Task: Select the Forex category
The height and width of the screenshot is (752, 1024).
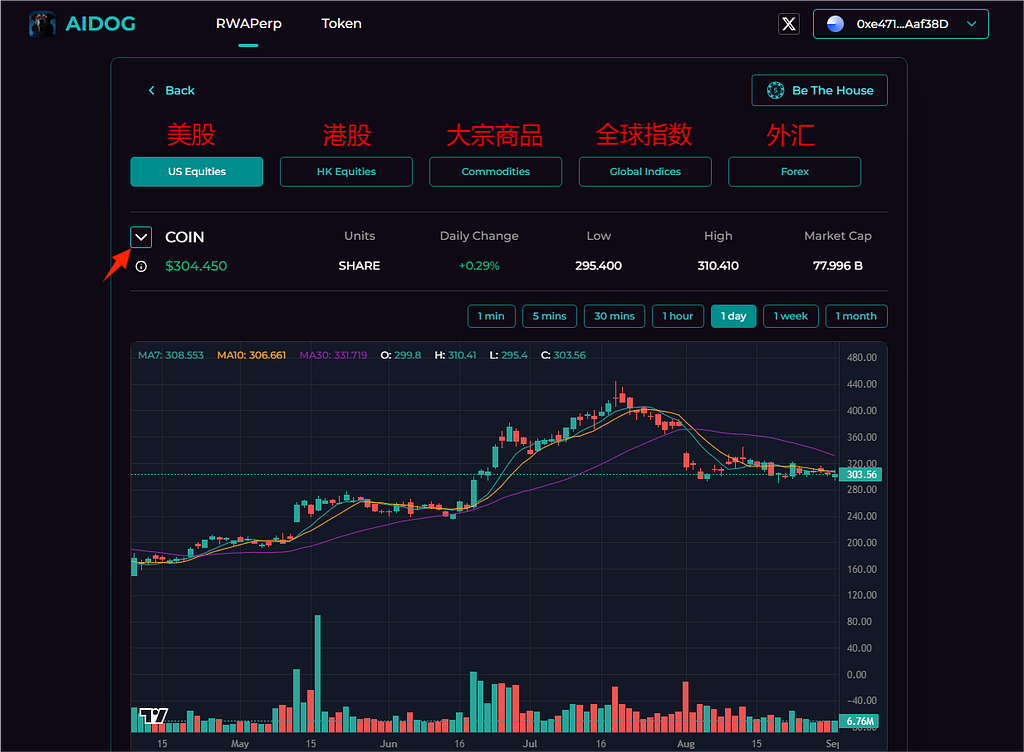Action: (794, 172)
